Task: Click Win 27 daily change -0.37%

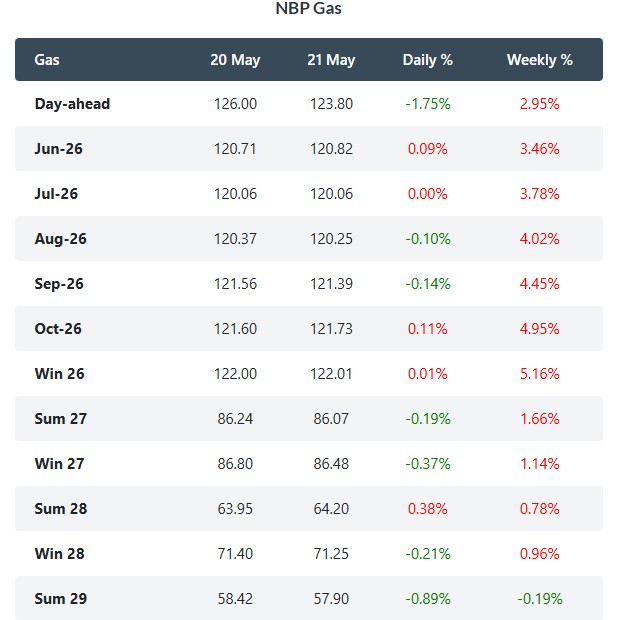Action: (428, 463)
